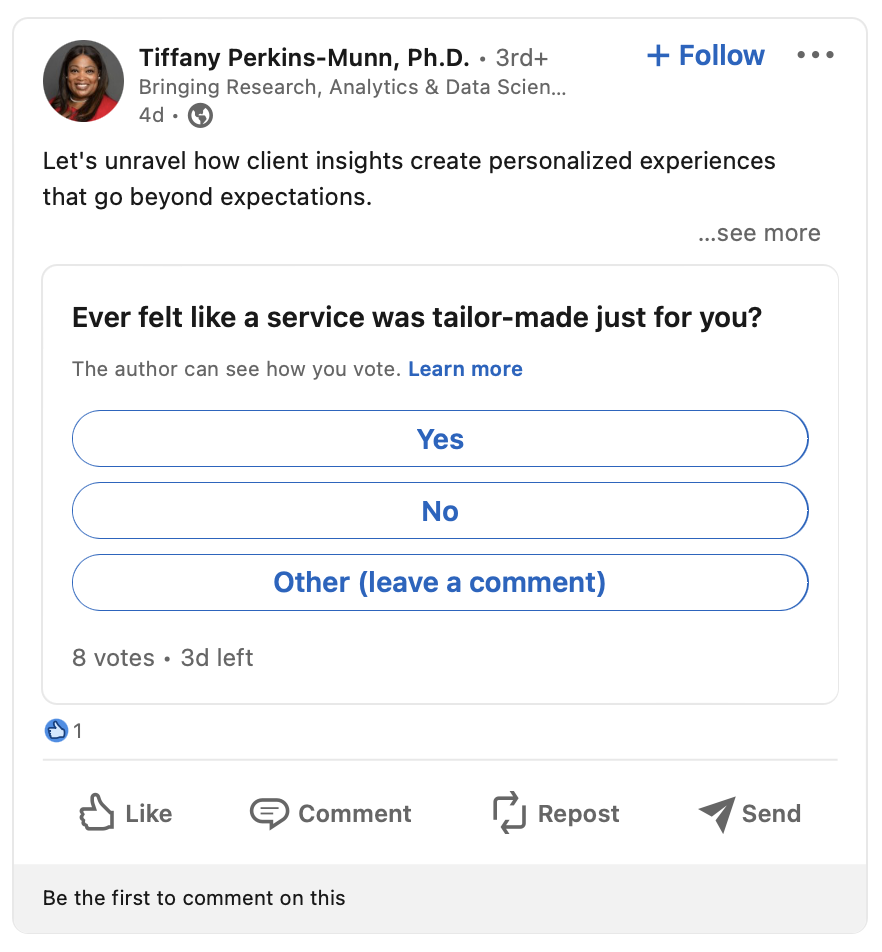Click the blue like reaction icon
Image resolution: width=882 pixels, height=952 pixels.
click(56, 730)
